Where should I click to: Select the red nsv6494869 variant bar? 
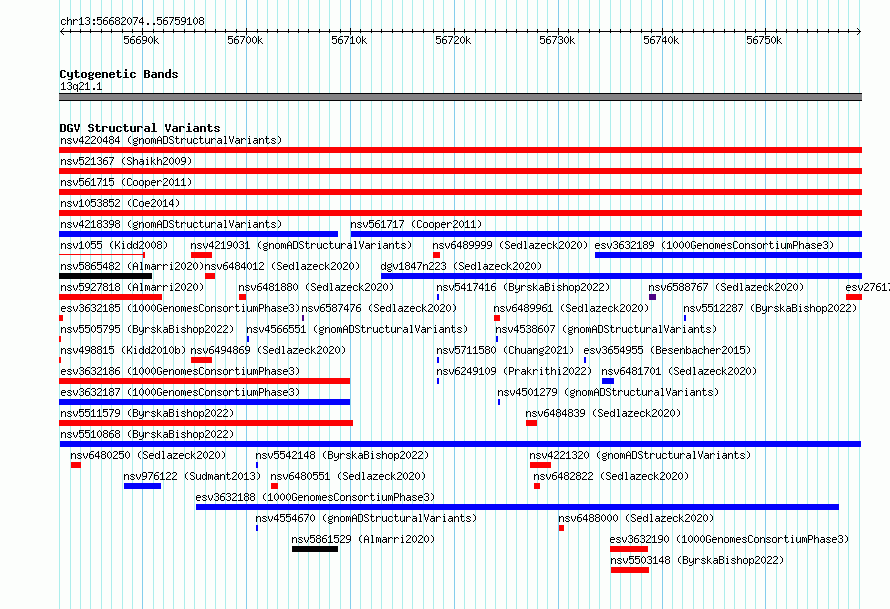click(201, 360)
